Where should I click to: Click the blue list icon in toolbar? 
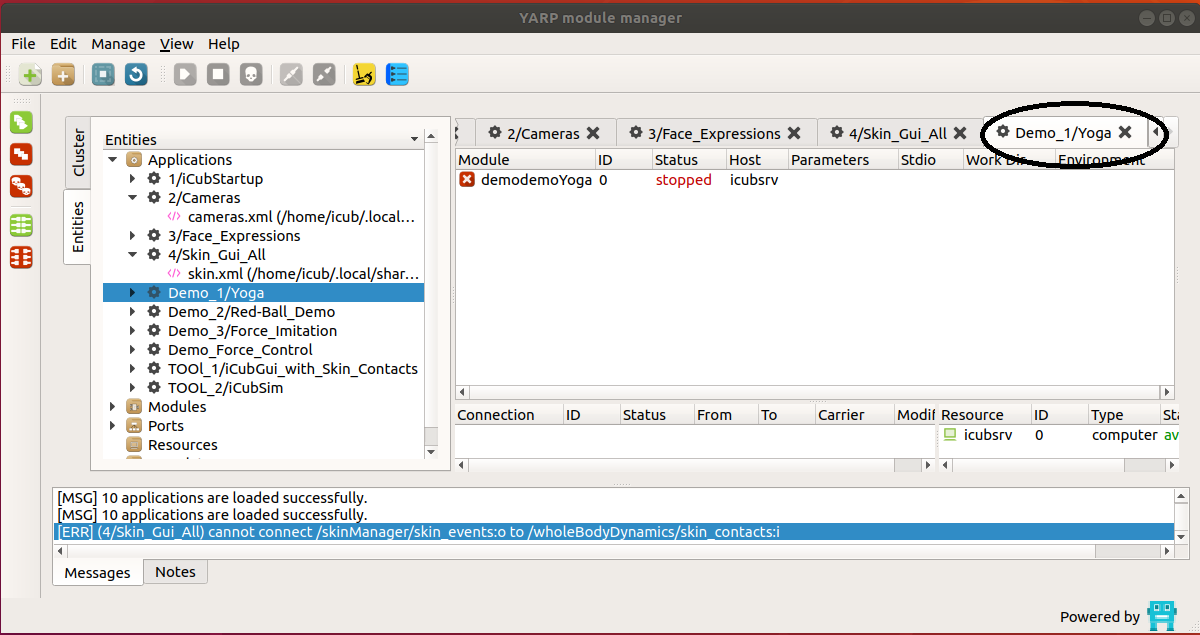tap(397, 75)
